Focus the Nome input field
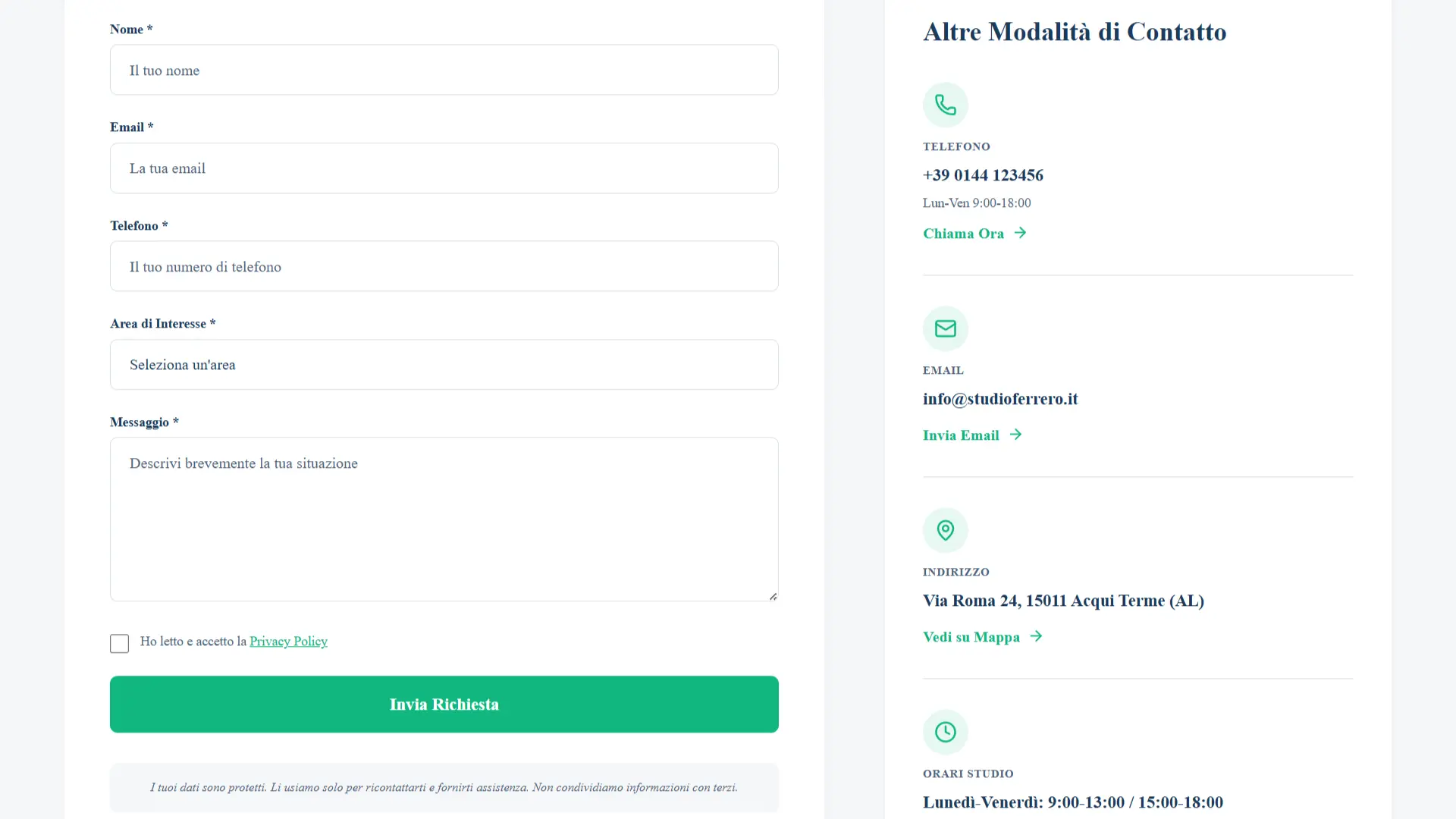 point(444,70)
